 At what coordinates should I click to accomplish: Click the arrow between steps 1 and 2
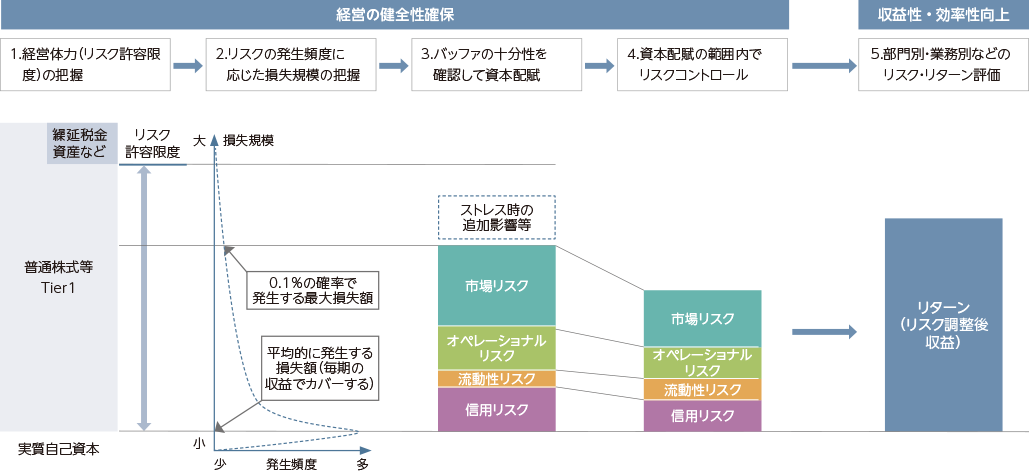coord(187,66)
